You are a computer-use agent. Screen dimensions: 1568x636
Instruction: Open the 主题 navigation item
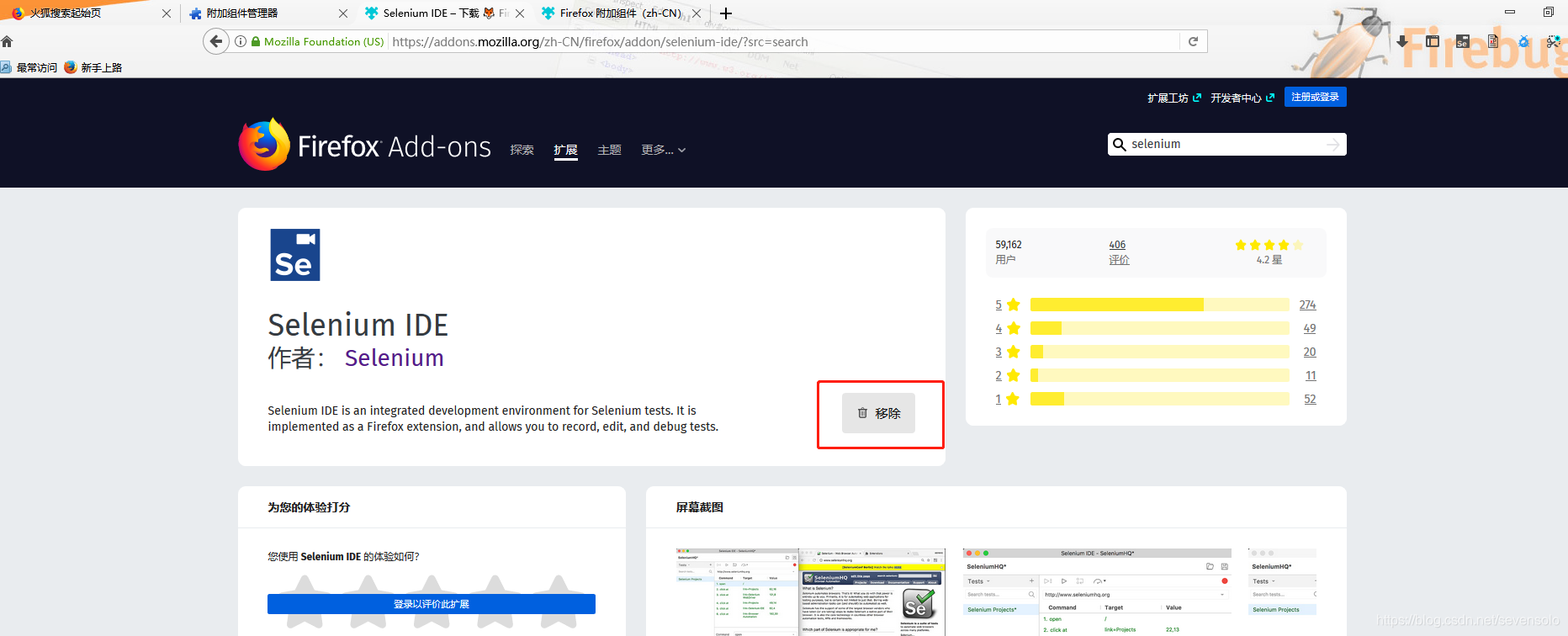point(609,150)
